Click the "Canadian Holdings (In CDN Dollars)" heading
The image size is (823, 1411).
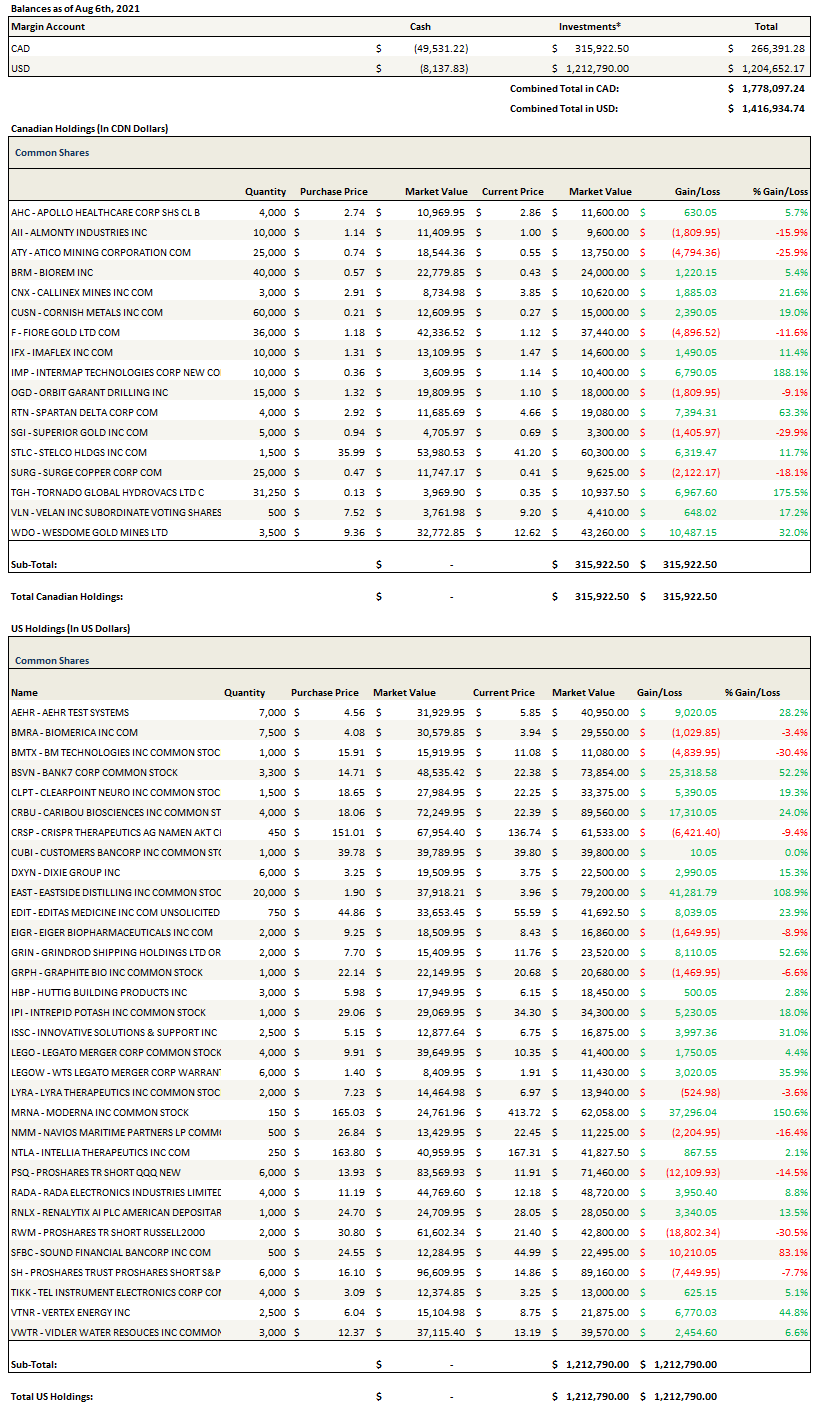89,129
